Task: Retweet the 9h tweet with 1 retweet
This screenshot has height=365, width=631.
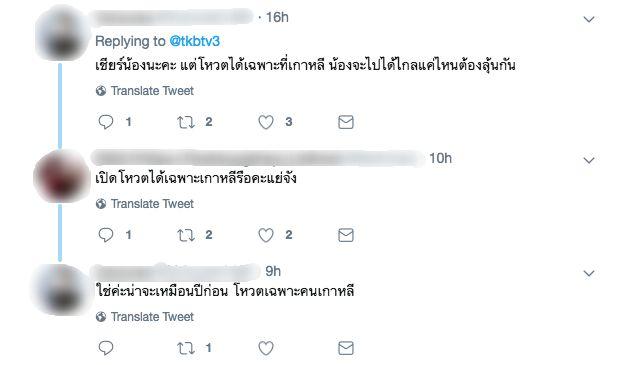Action: (186, 348)
